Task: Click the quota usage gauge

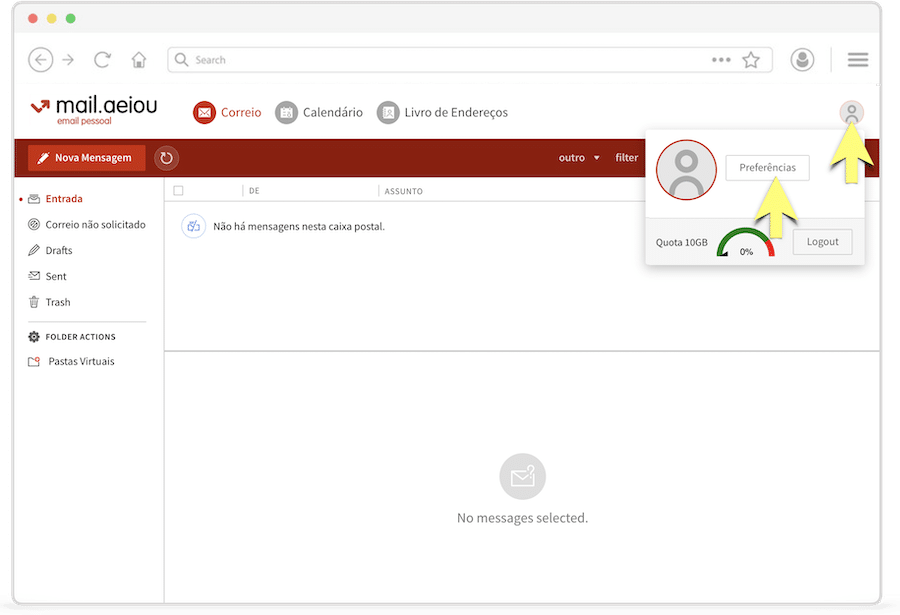Action: [x=746, y=245]
